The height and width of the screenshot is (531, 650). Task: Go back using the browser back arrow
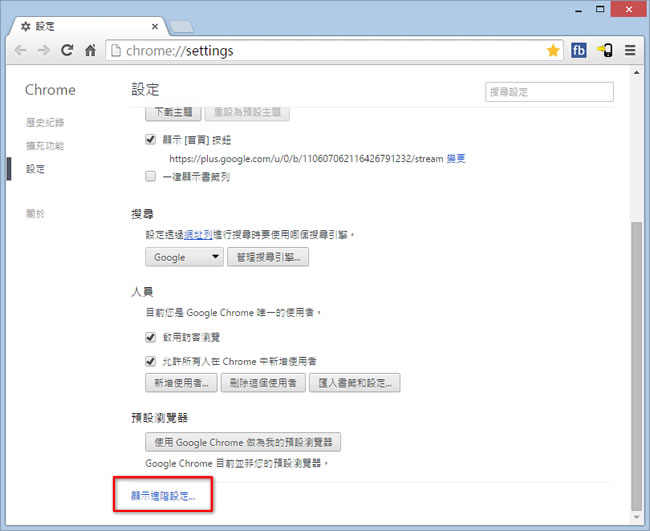[20, 51]
